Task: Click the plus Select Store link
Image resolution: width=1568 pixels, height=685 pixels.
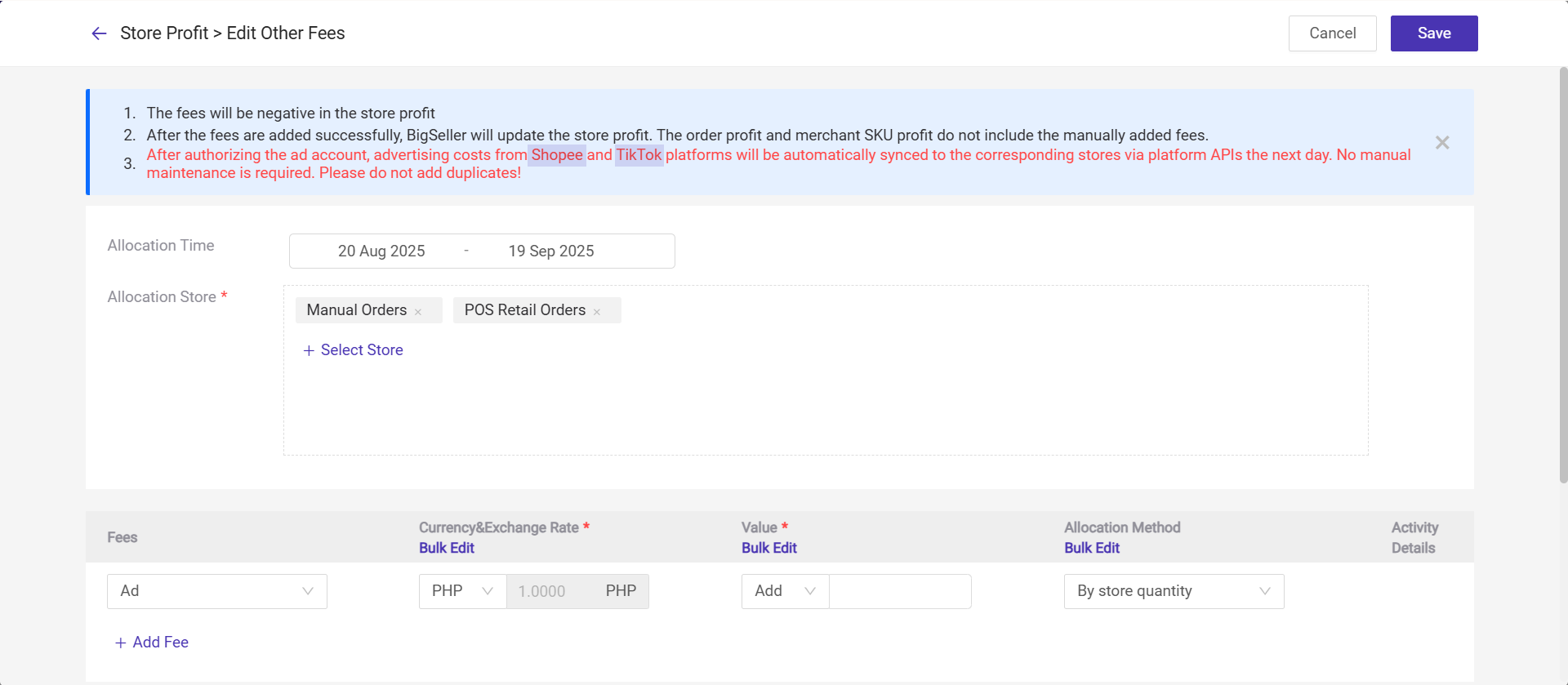Action: point(353,350)
